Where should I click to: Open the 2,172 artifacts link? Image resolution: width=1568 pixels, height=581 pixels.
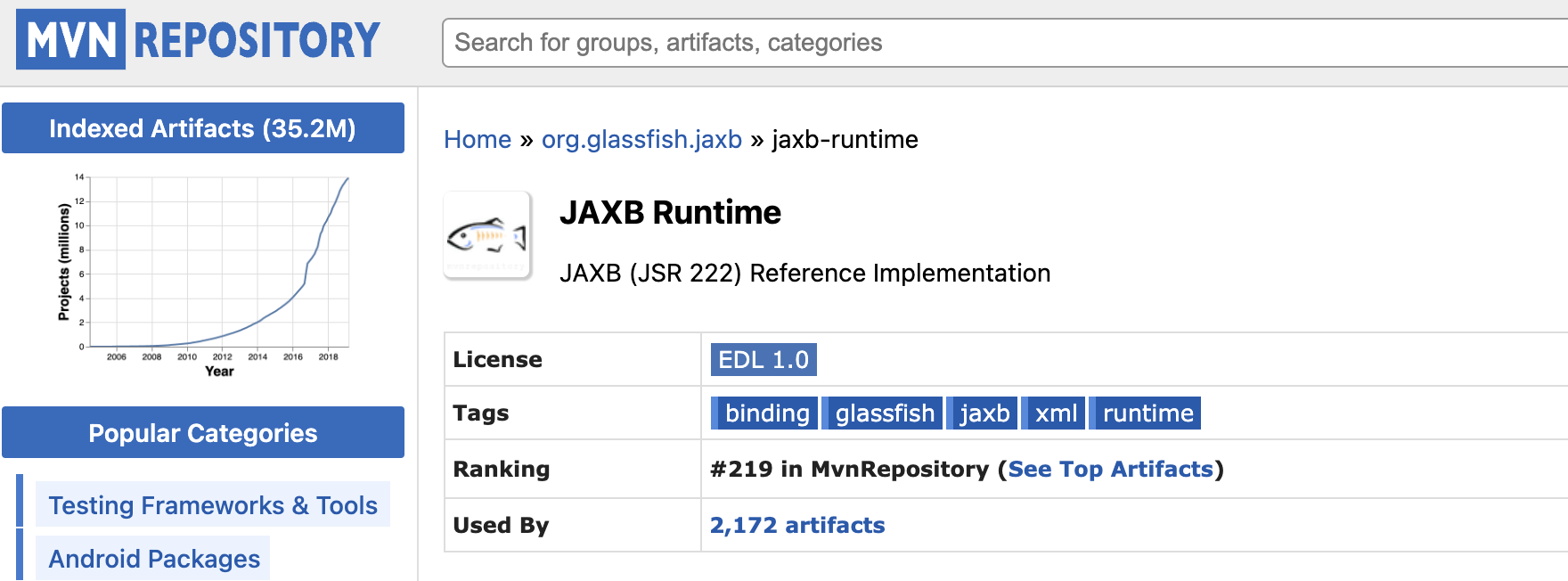click(797, 526)
